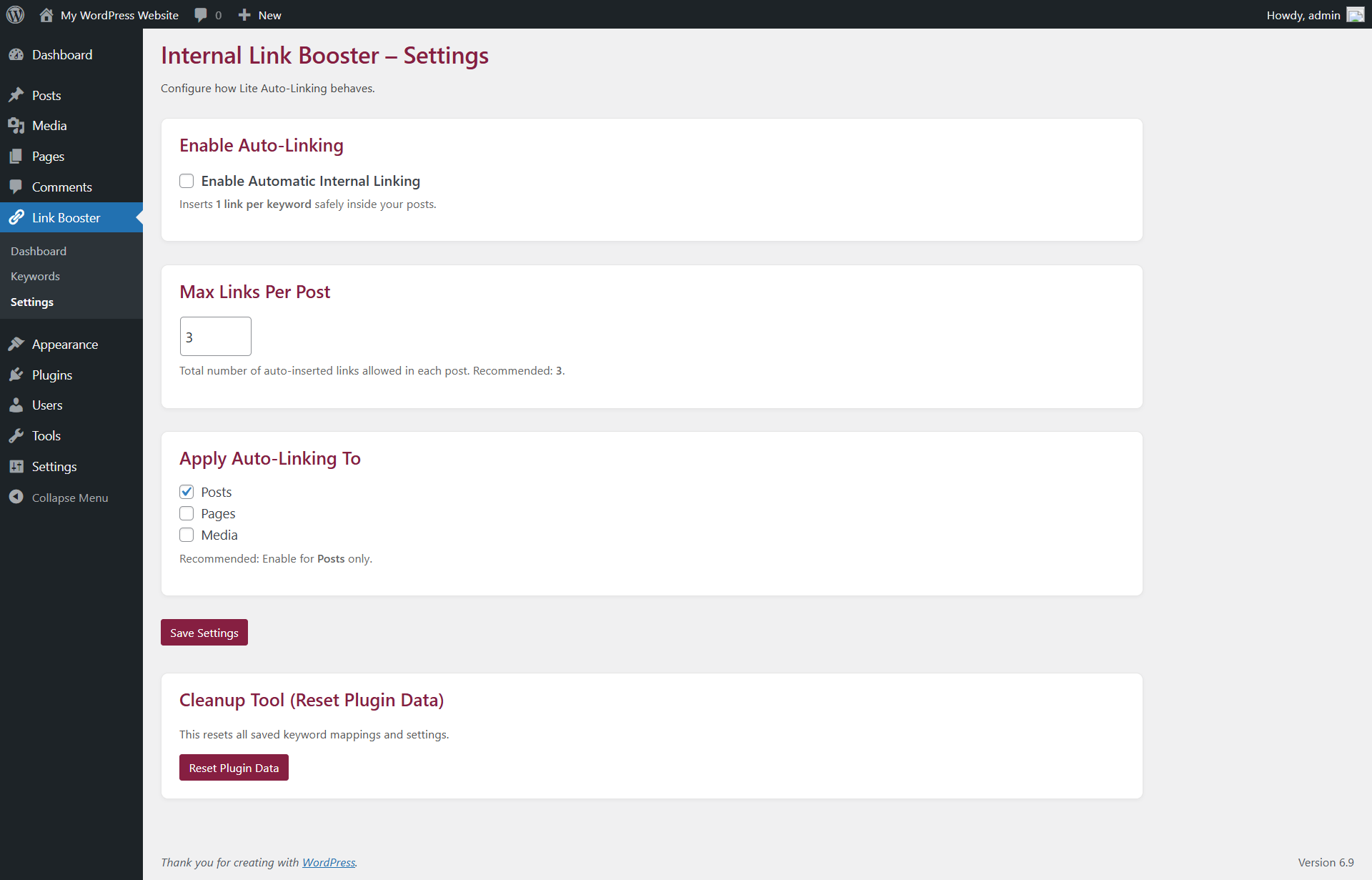Open the Plugins plug icon
This screenshot has height=880, width=1372.
pos(16,374)
